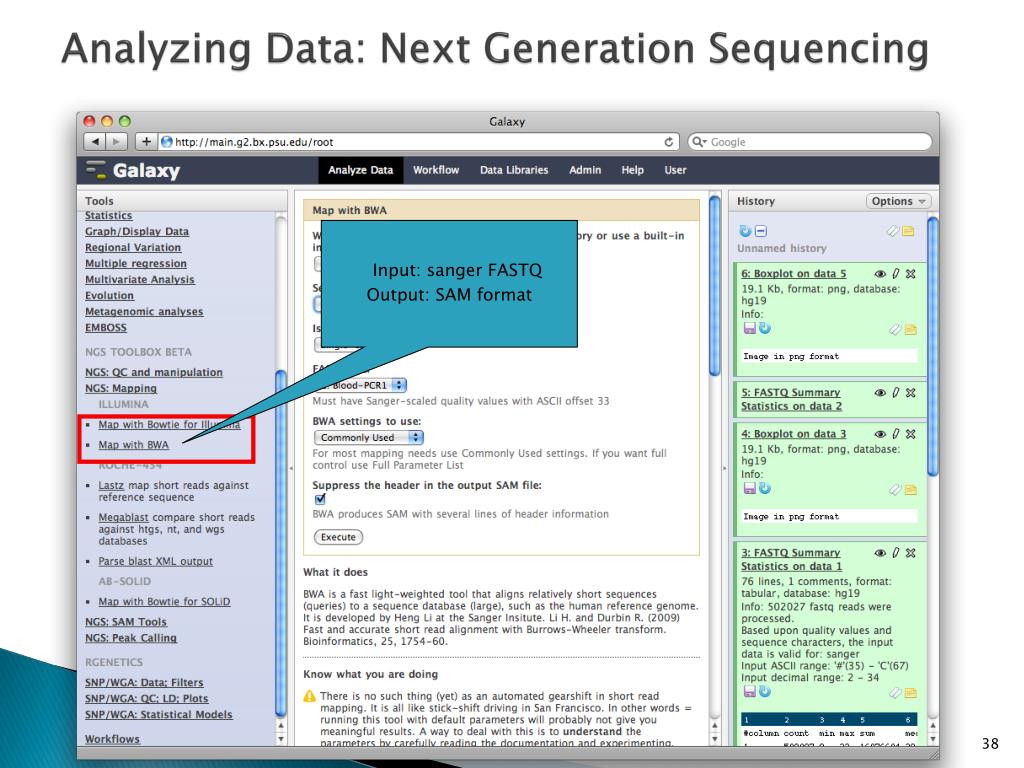Save dataset 4 using the disk icon
Screen dimensions: 1024x768
coord(749,488)
